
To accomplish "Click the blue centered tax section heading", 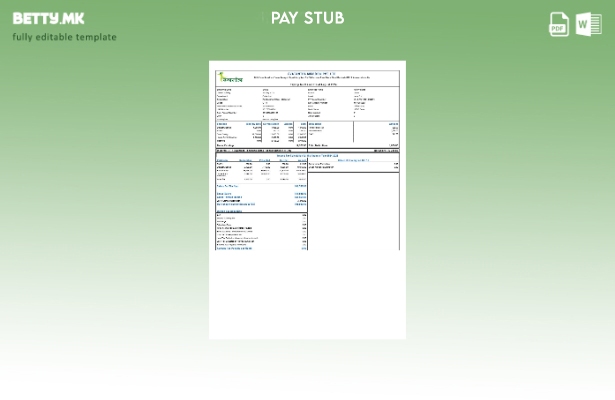I will pos(307,155).
